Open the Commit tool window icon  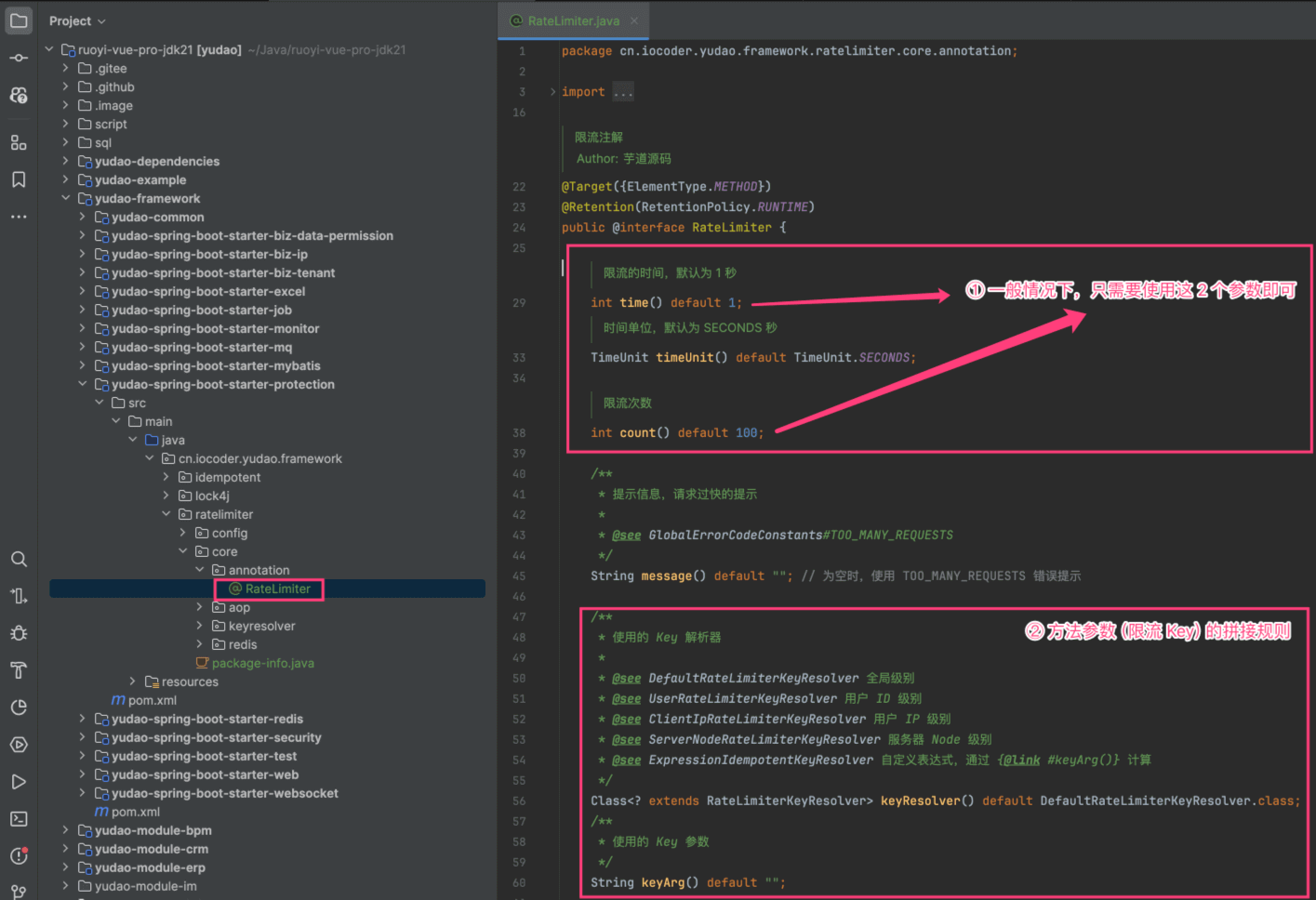[19, 58]
